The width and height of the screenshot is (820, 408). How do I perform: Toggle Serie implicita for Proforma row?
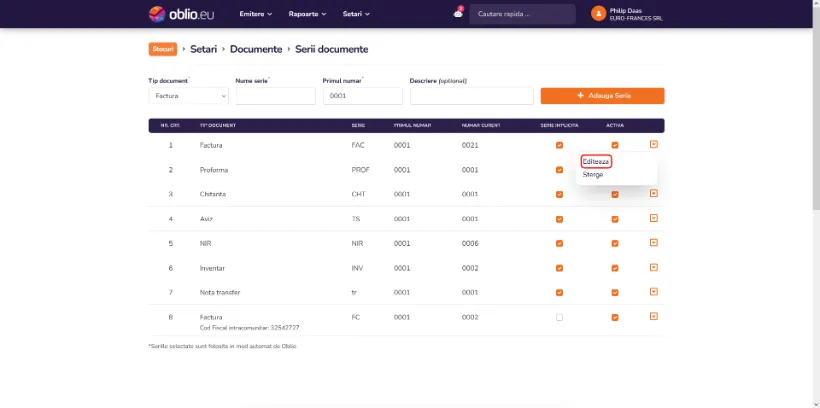pyautogui.click(x=560, y=170)
